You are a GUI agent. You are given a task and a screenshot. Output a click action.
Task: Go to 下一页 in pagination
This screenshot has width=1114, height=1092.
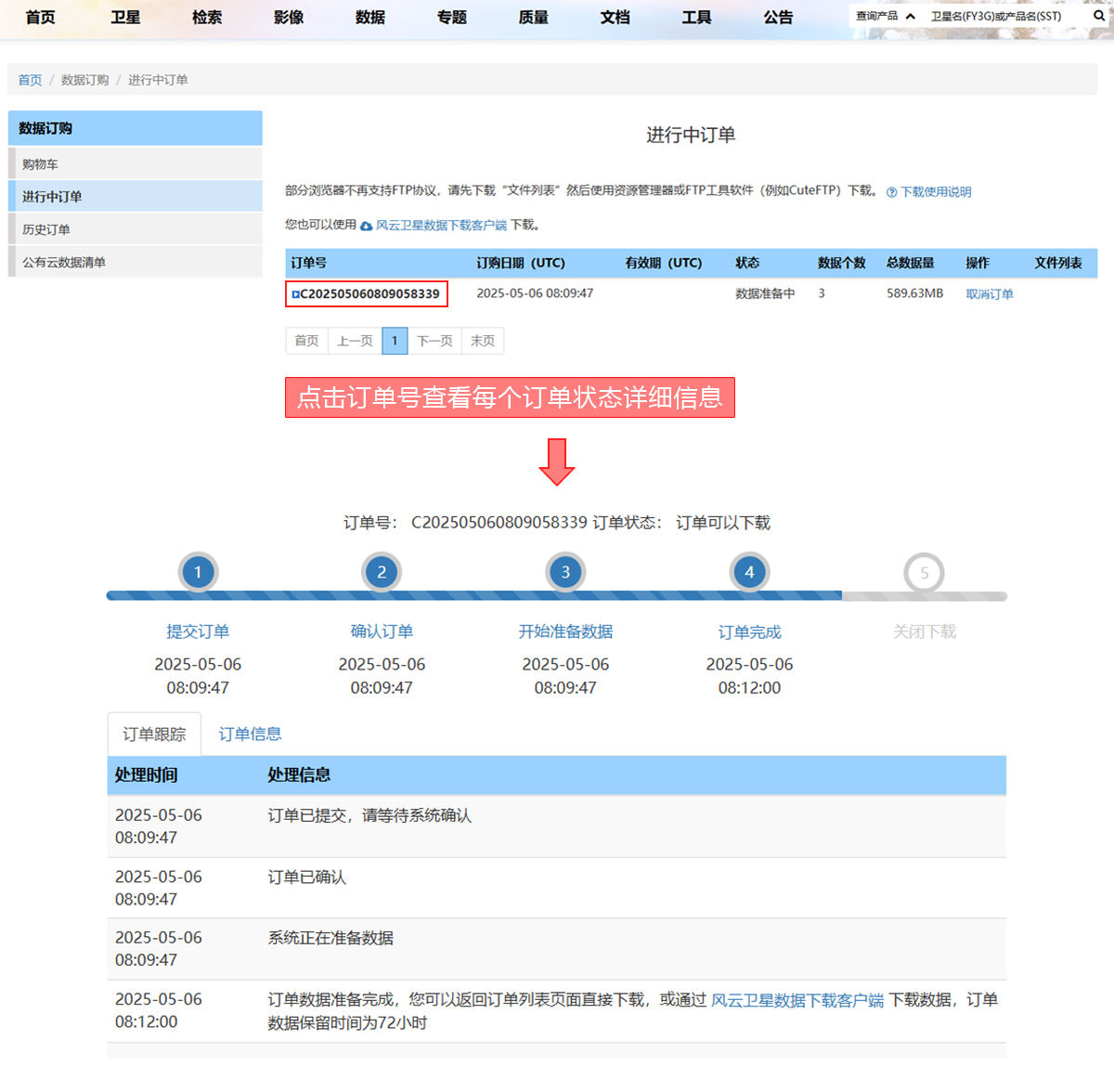(434, 341)
